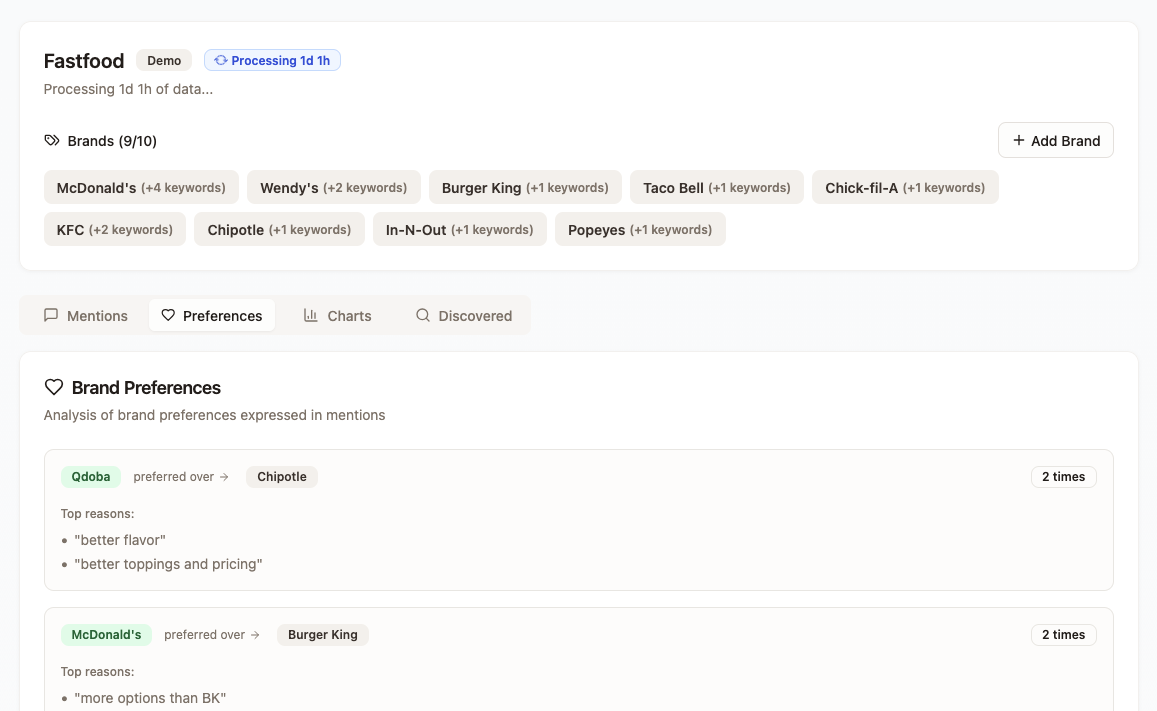The width and height of the screenshot is (1157, 711).
Task: Open the Mentions tab
Action: 86,315
